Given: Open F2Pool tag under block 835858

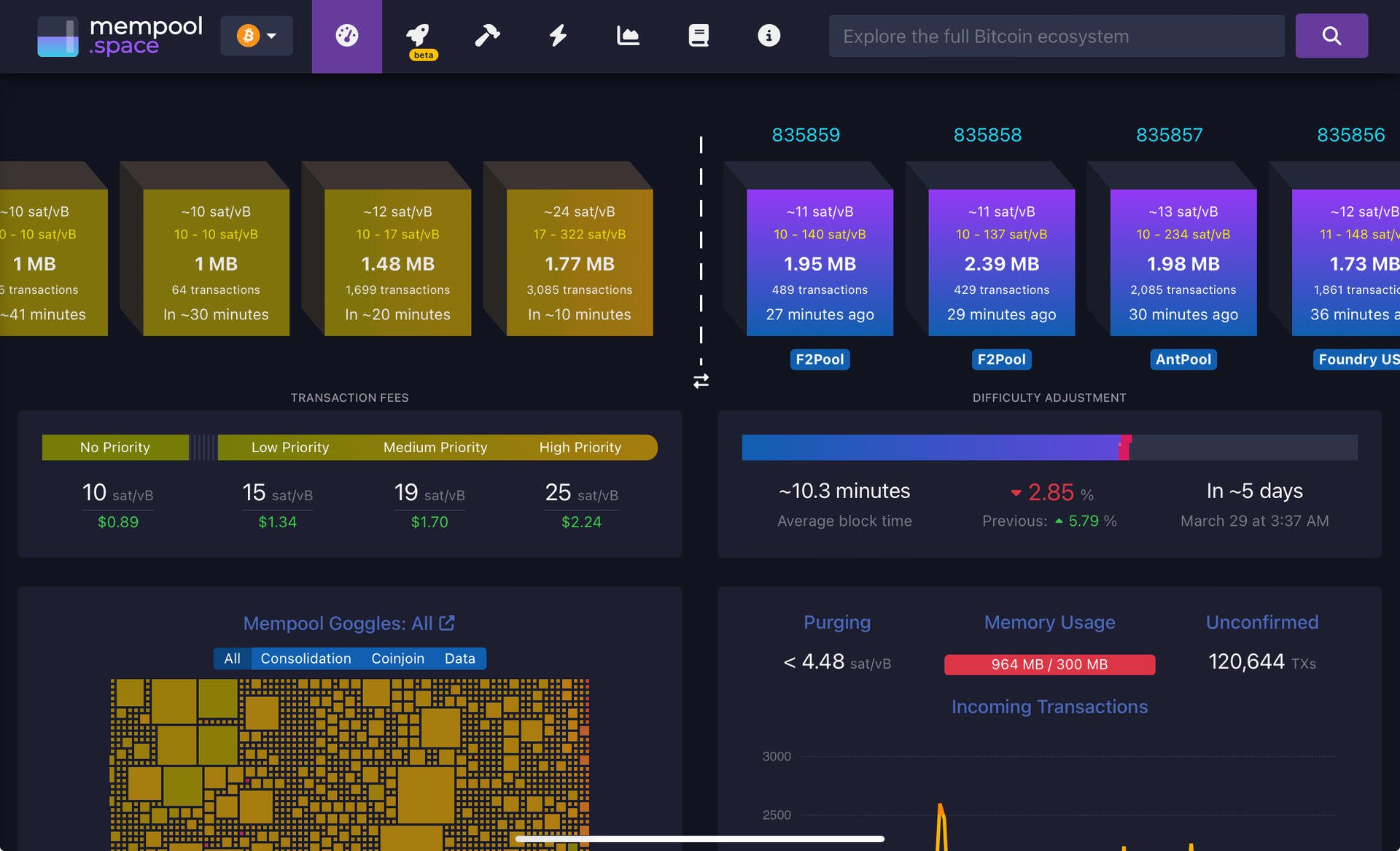Looking at the screenshot, I should [x=1001, y=360].
